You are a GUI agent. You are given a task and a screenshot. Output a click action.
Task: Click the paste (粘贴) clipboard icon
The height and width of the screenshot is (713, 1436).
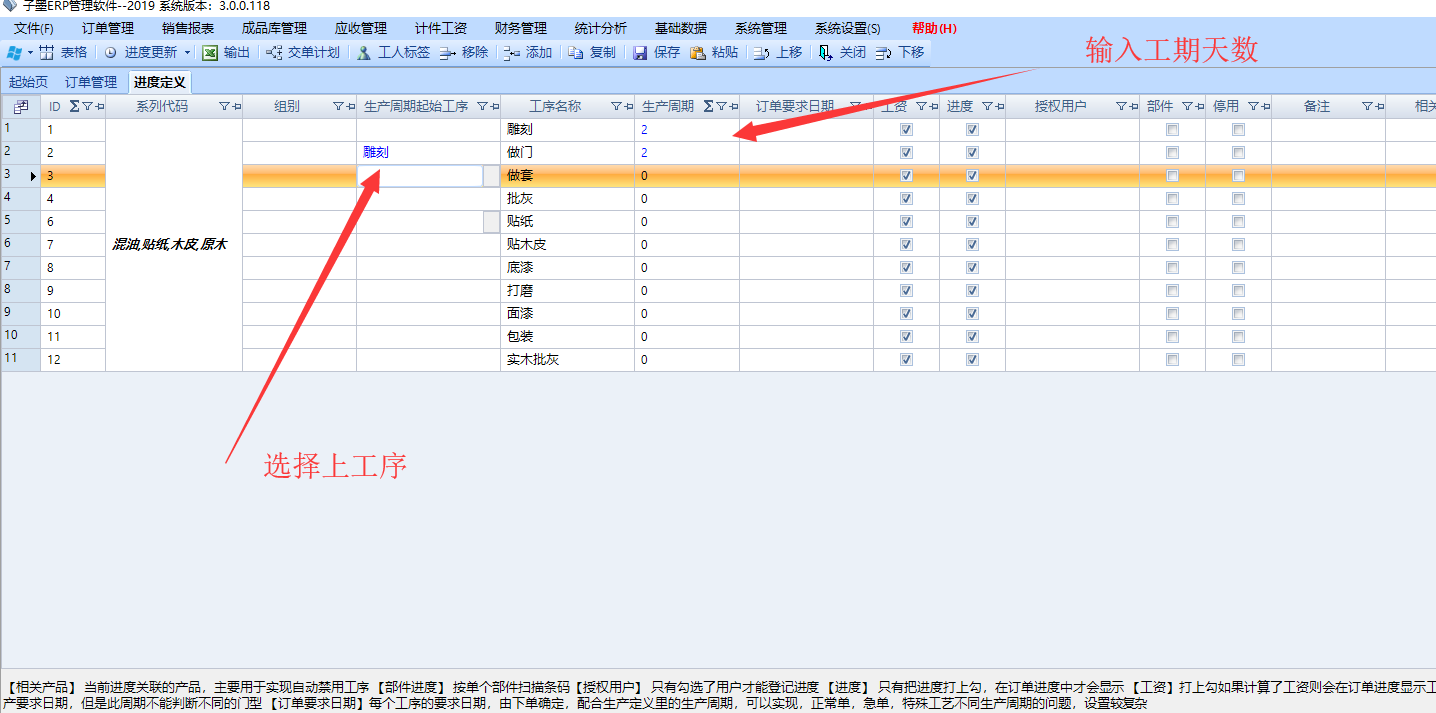point(698,52)
